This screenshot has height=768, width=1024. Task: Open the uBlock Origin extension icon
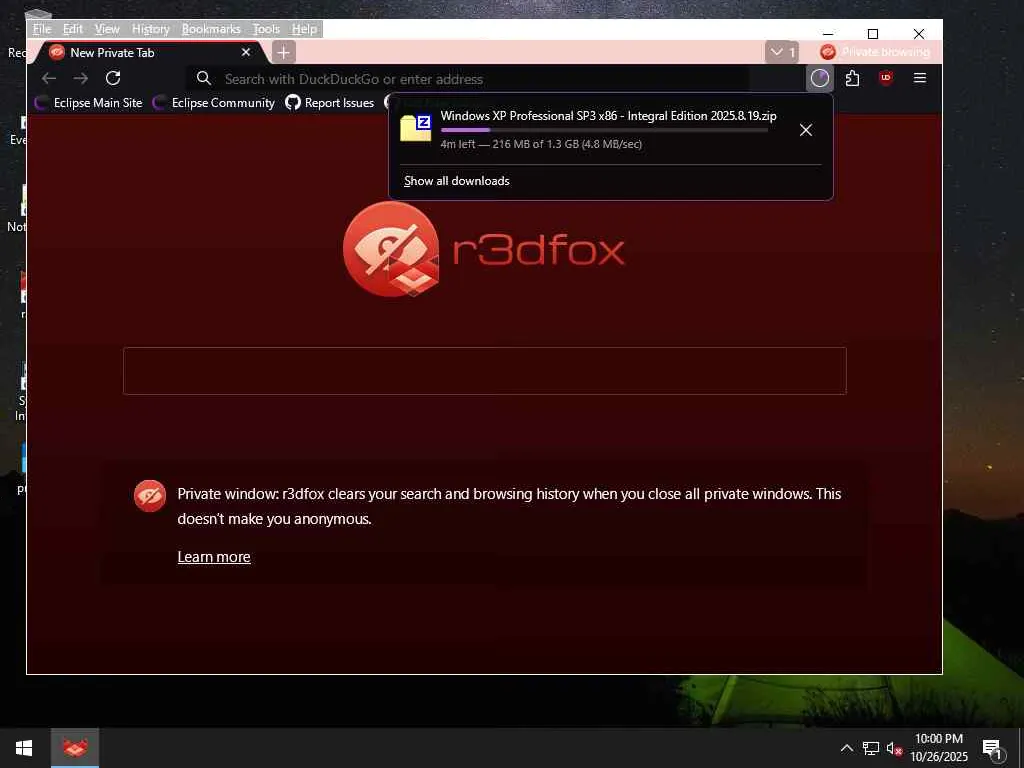click(x=886, y=78)
